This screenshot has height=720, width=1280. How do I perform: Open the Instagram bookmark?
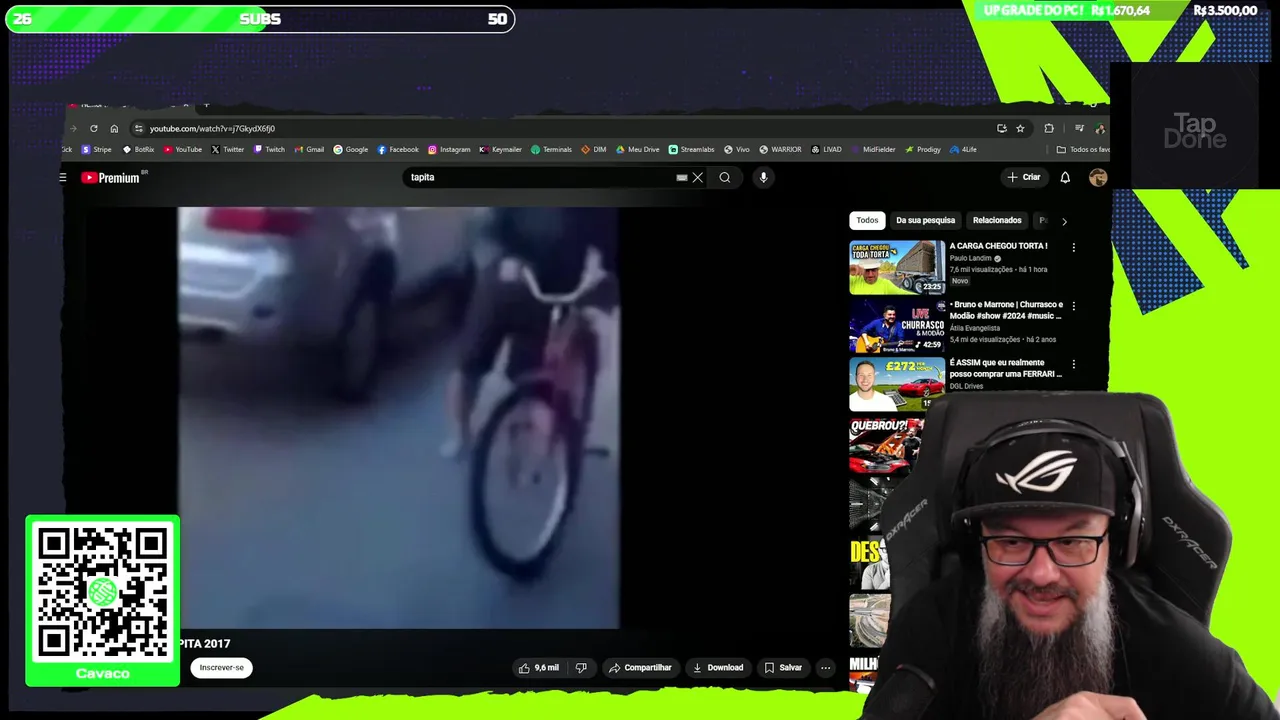click(449, 149)
